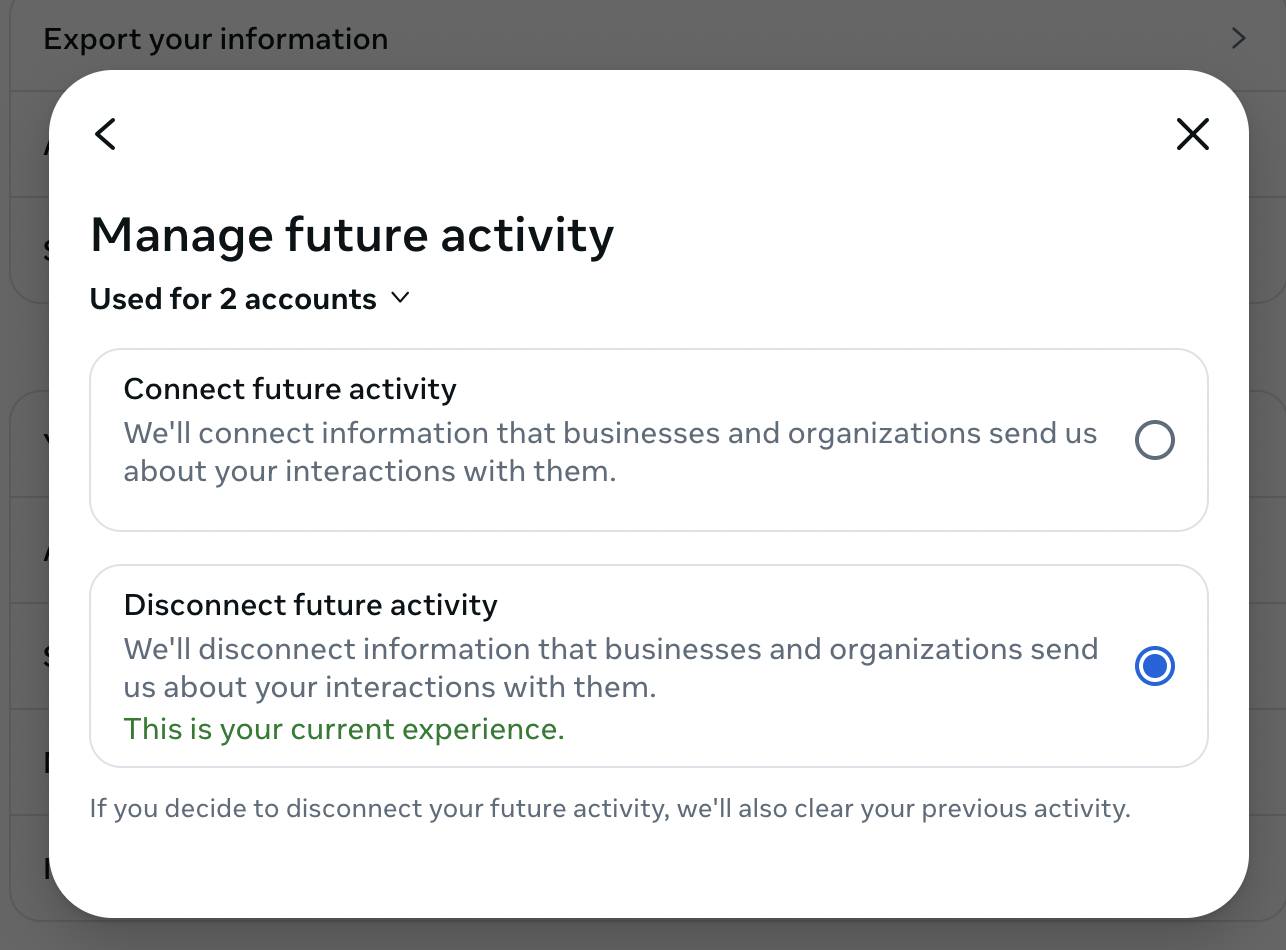The height and width of the screenshot is (950, 1286).
Task: Open Export your information in the background
Action: (216, 39)
